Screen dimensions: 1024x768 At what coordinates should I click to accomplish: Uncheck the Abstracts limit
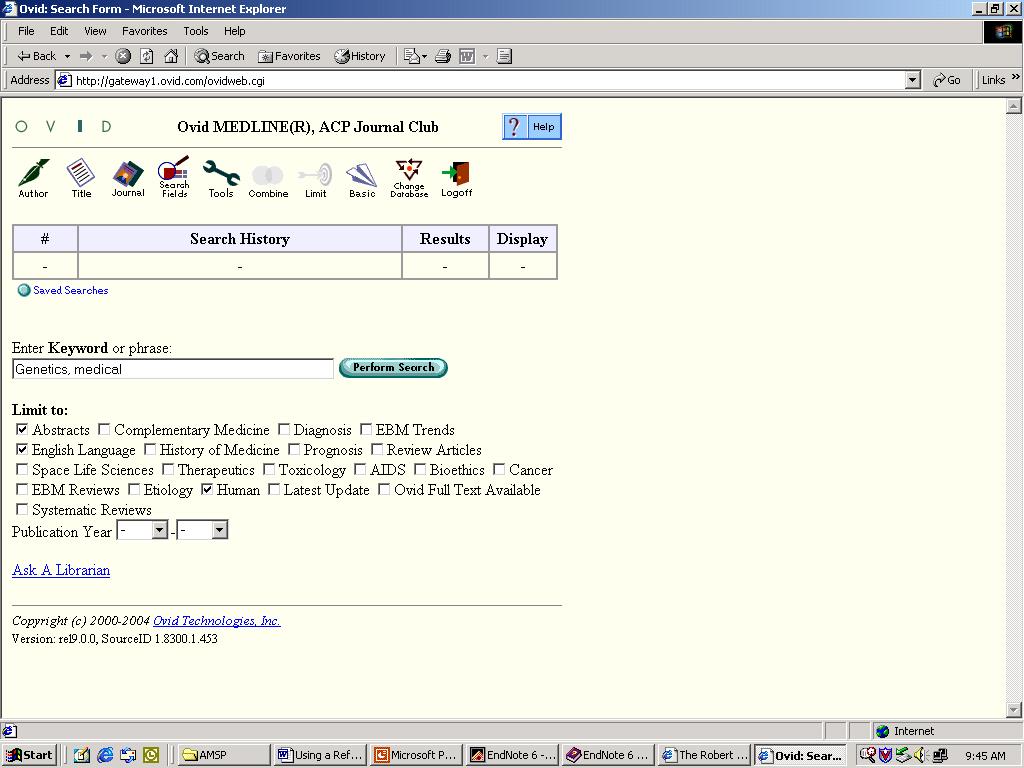coord(22,429)
